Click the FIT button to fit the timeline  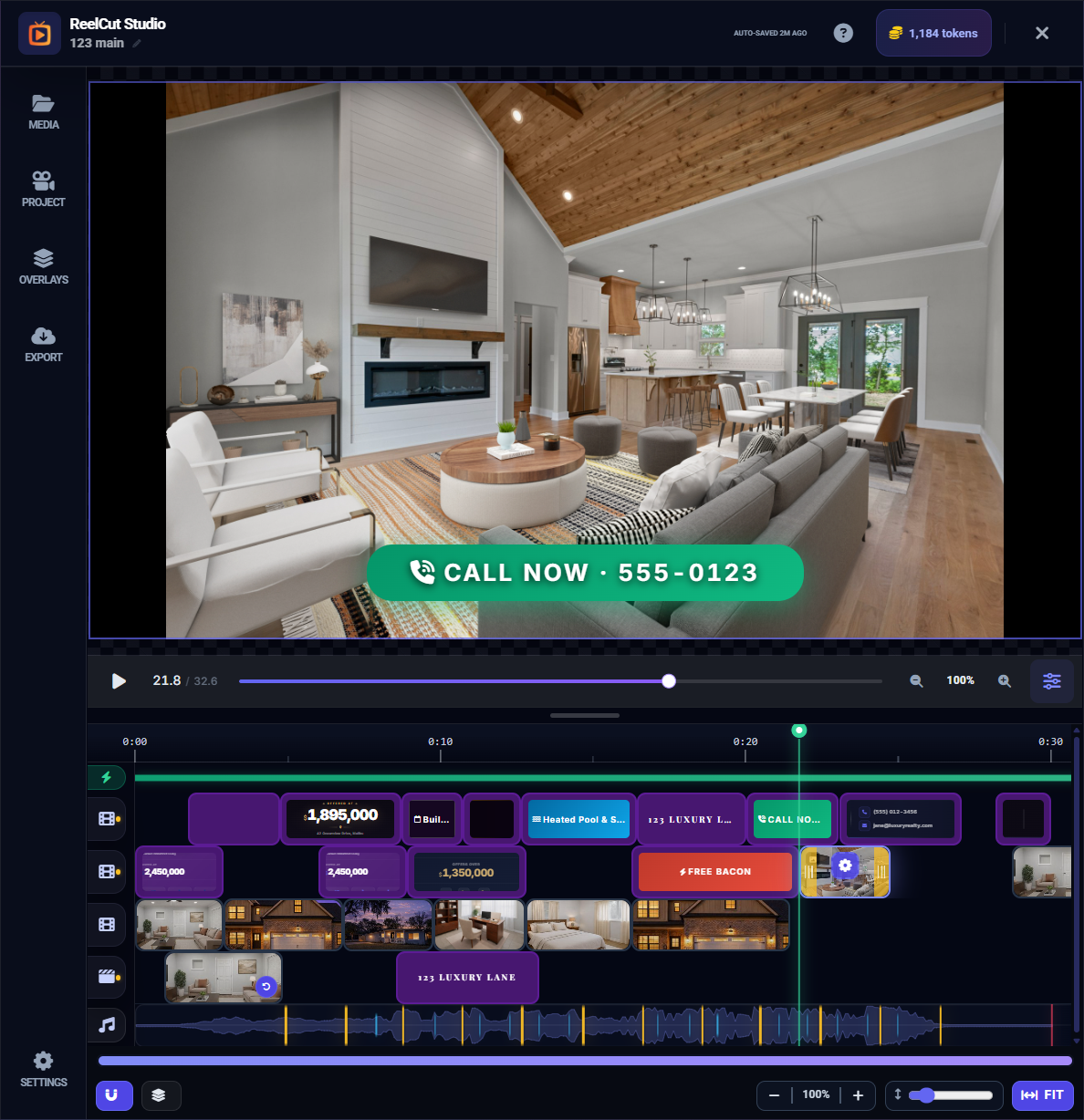1043,1095
